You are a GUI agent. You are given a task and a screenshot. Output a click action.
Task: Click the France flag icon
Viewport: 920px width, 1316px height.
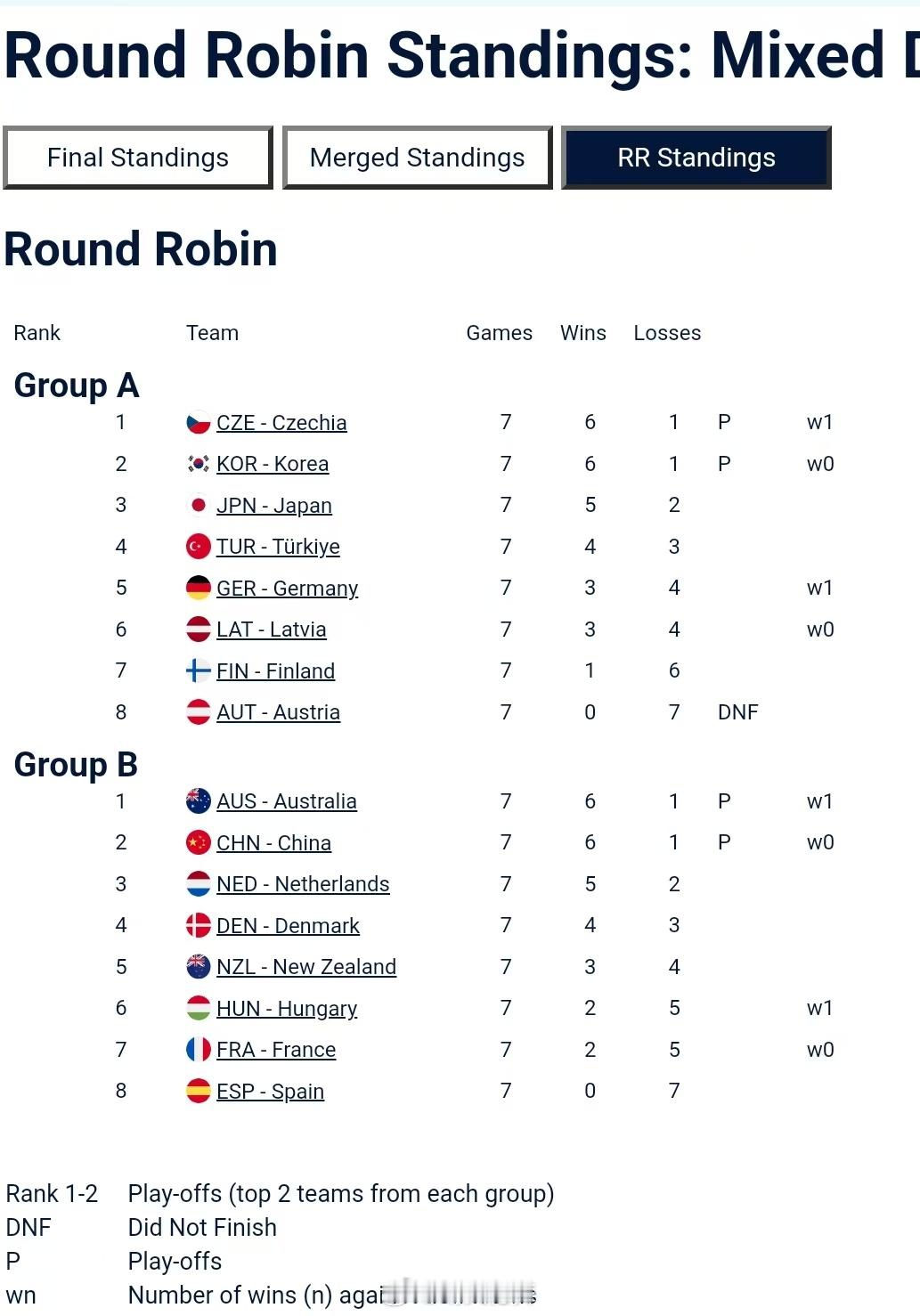pos(198,1050)
